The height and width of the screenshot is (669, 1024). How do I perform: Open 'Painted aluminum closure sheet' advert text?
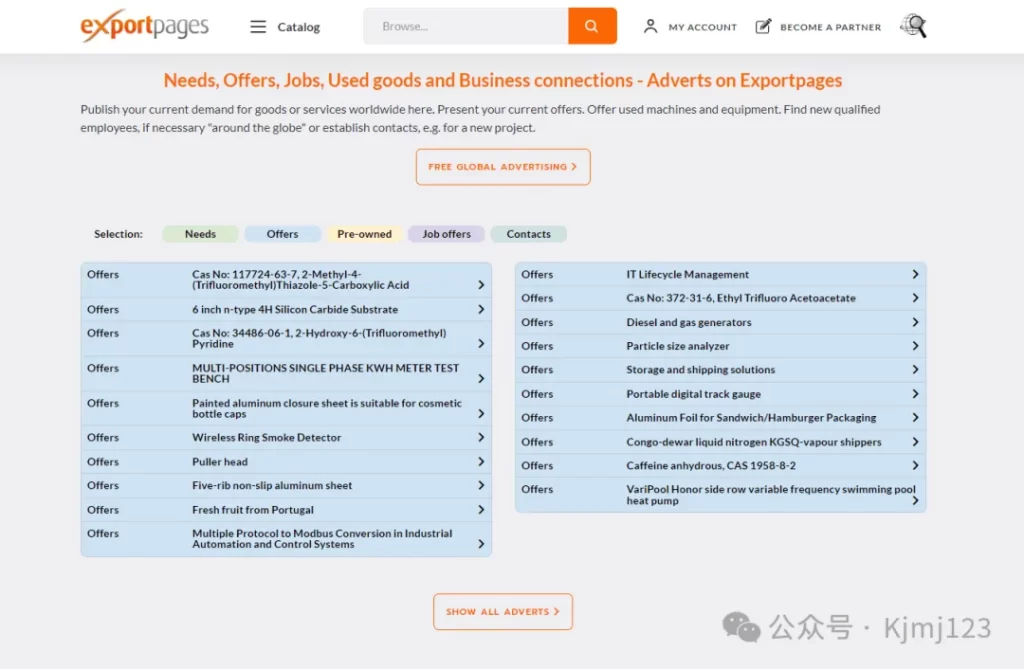click(x=327, y=408)
